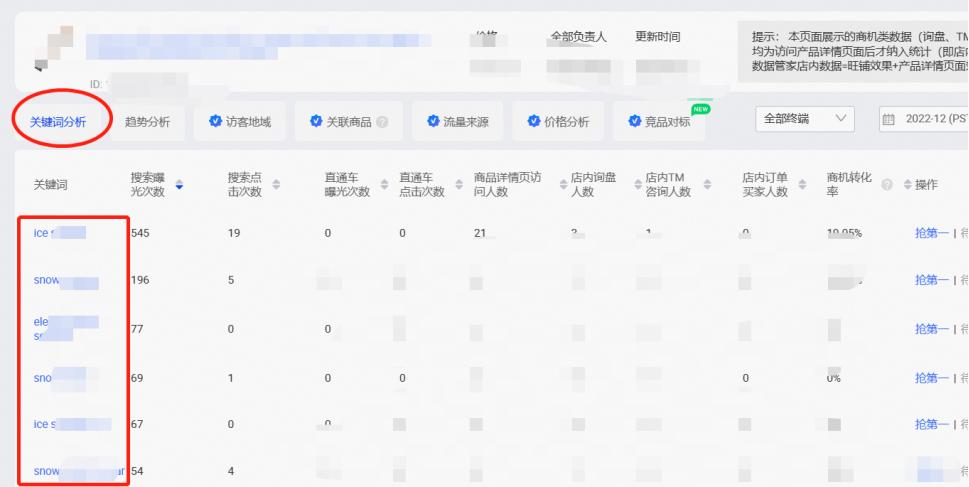This screenshot has width=969, height=487.
Task: Sort by 直通车曝光次数 column arrows
Action: [384, 184]
